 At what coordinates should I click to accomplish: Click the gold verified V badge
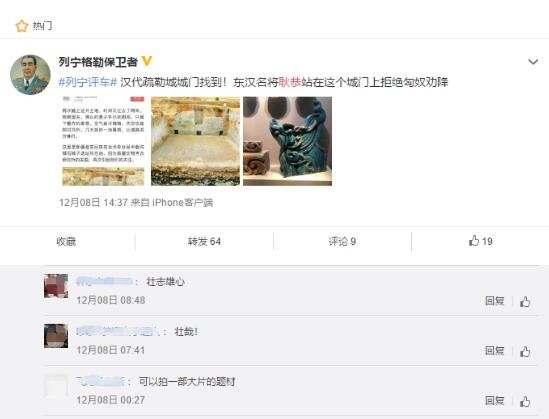(x=146, y=61)
